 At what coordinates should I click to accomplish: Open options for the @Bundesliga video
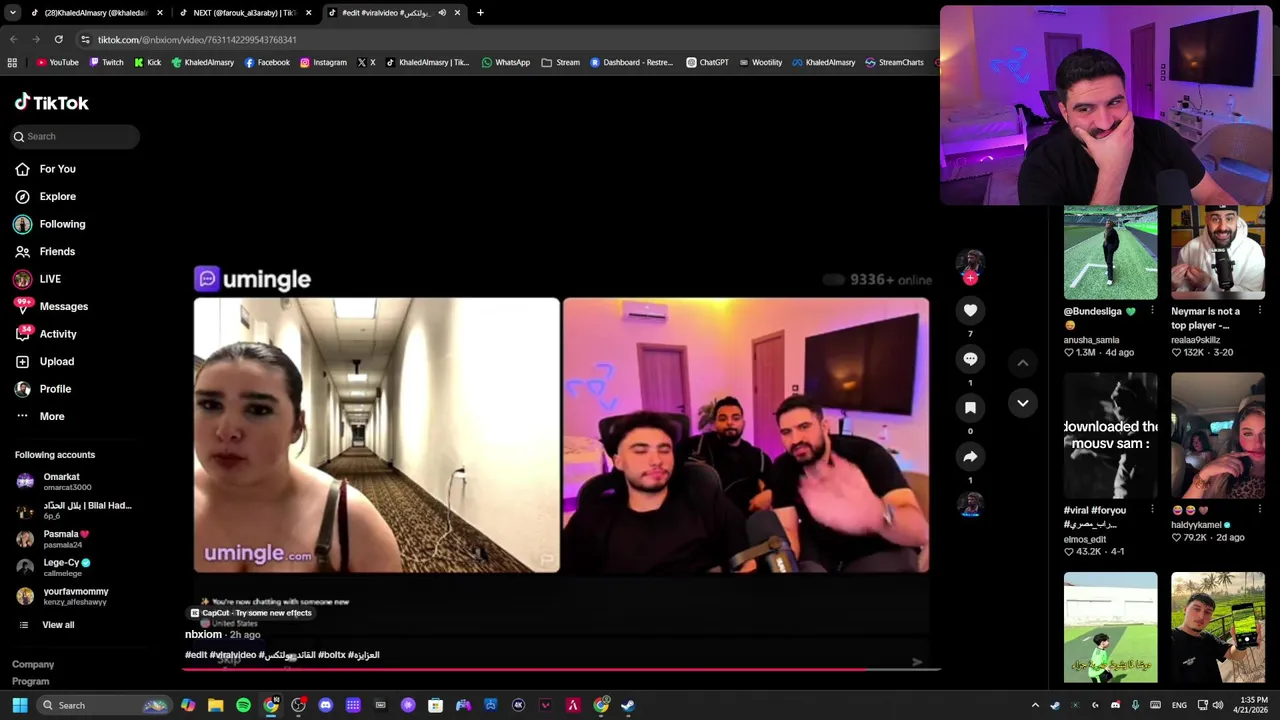click(1152, 311)
